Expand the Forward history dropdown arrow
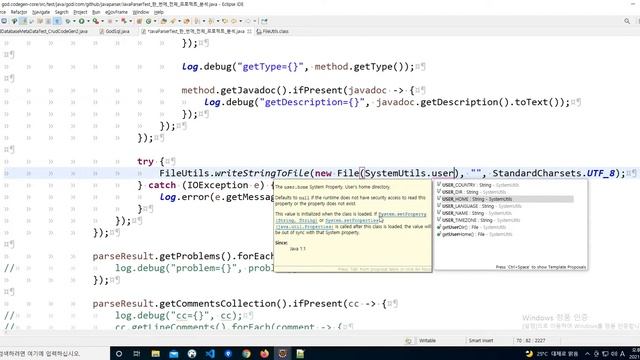Screen dimensions: 640x360 coord(255,21)
